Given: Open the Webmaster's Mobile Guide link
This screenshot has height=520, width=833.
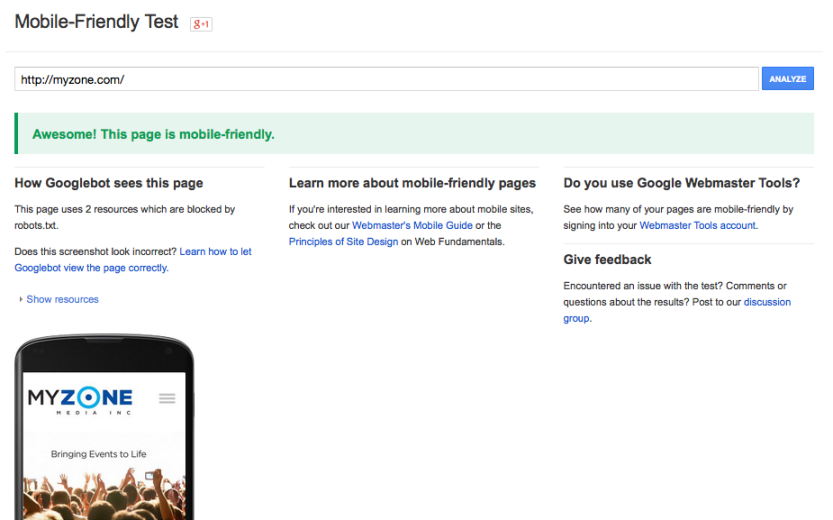Looking at the screenshot, I should [412, 225].
